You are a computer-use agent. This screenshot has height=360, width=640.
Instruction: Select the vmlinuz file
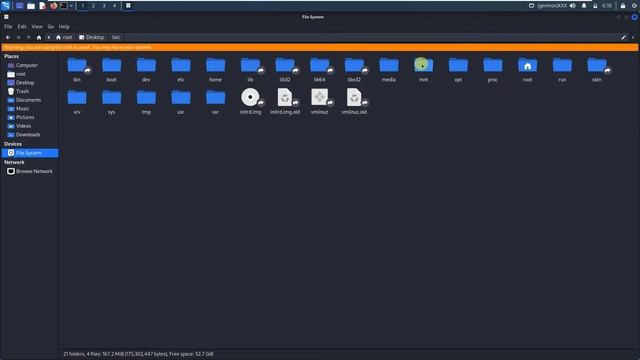(320, 98)
